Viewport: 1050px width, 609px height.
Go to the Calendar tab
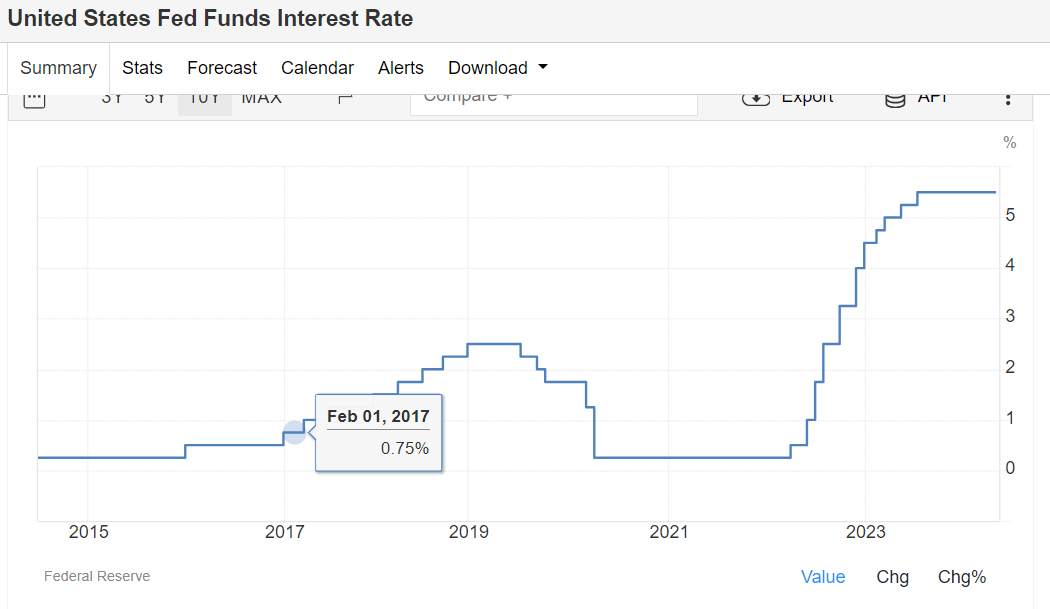[317, 68]
